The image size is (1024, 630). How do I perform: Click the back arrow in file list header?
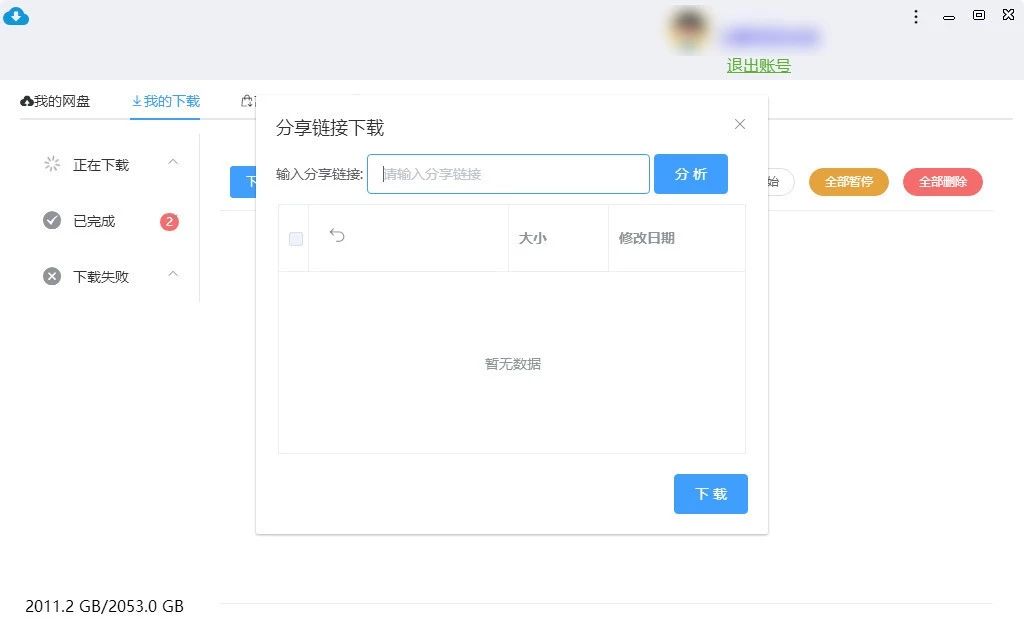pos(337,236)
